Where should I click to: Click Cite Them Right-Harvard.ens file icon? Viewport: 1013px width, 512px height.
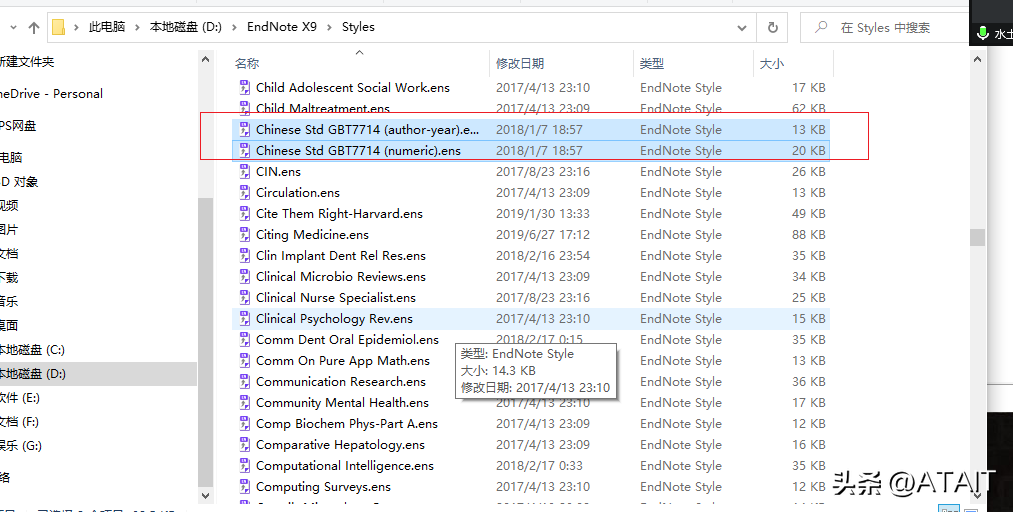coord(244,213)
